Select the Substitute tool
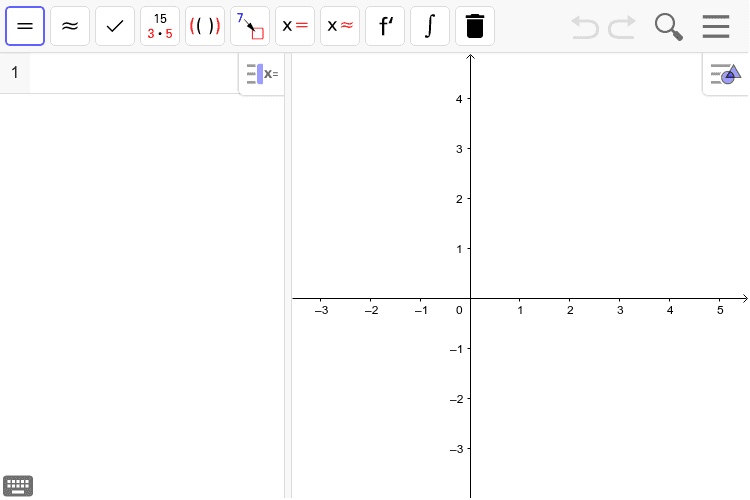 tap(250, 26)
